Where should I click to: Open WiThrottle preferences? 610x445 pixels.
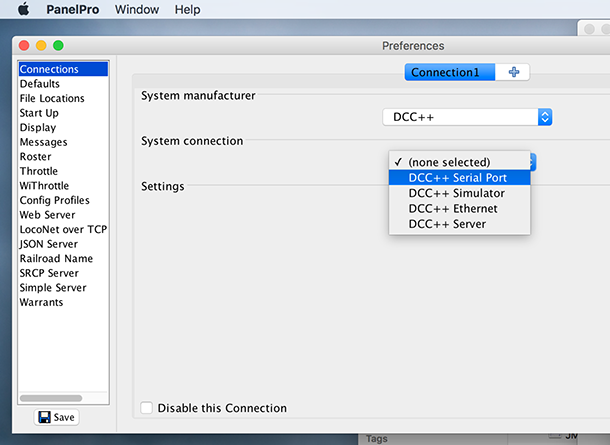63,186
